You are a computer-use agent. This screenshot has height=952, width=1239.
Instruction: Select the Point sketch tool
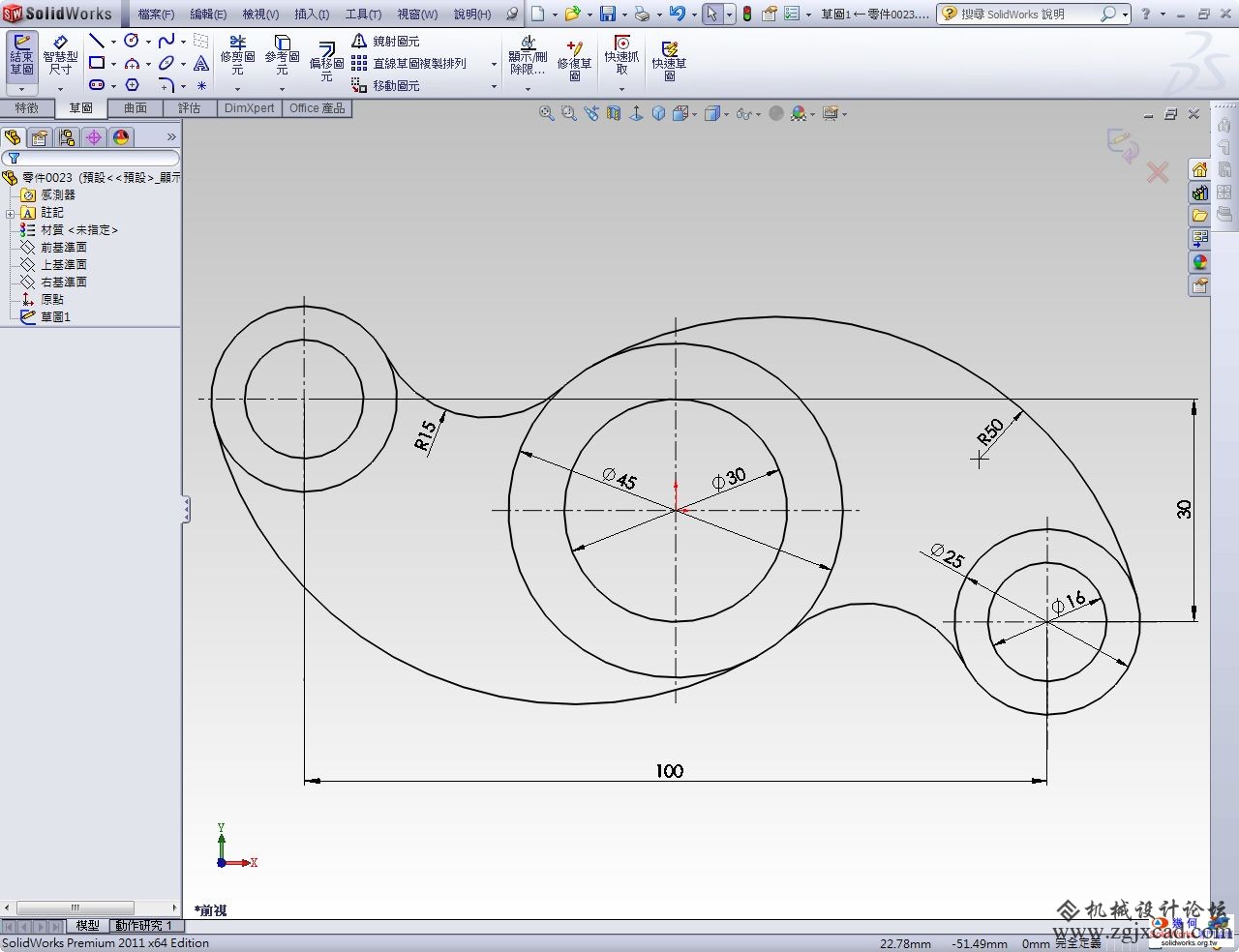click(x=201, y=85)
